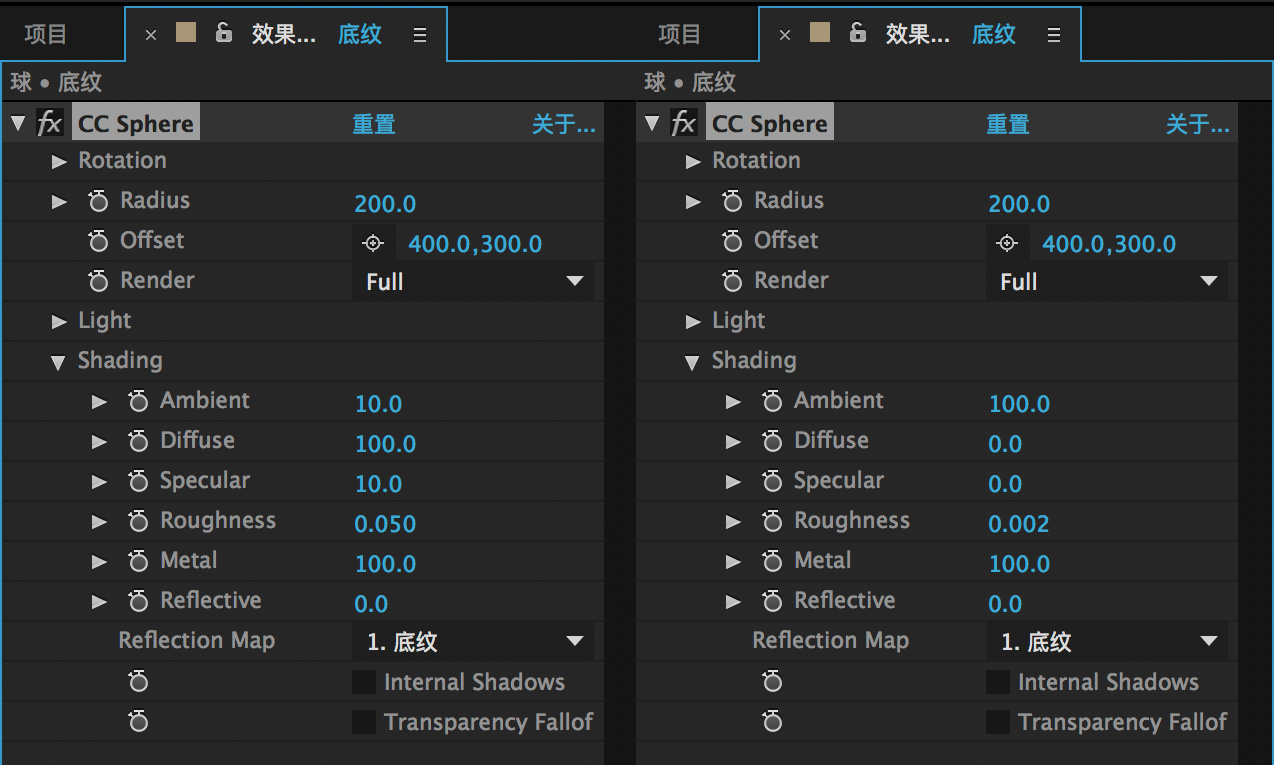Select the right 项目 tab
Screen dimensions: 1274x765
point(680,35)
